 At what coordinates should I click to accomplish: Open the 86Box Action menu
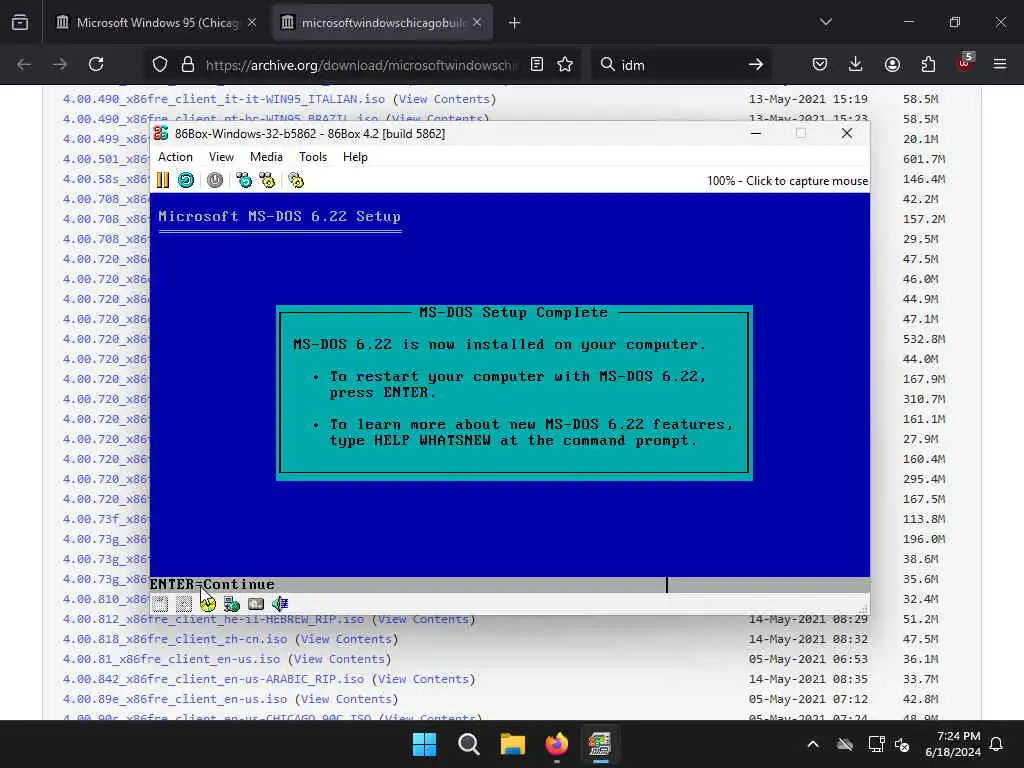(175, 157)
